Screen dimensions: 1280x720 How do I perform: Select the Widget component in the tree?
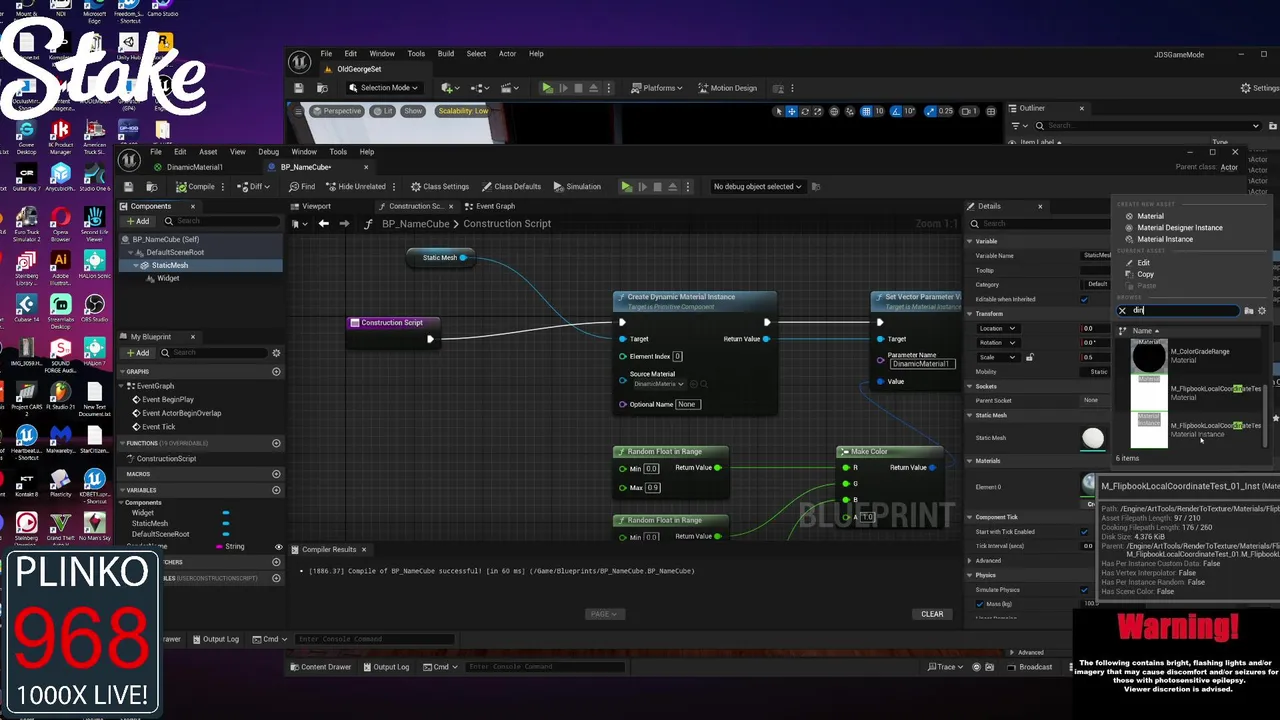pyautogui.click(x=167, y=278)
